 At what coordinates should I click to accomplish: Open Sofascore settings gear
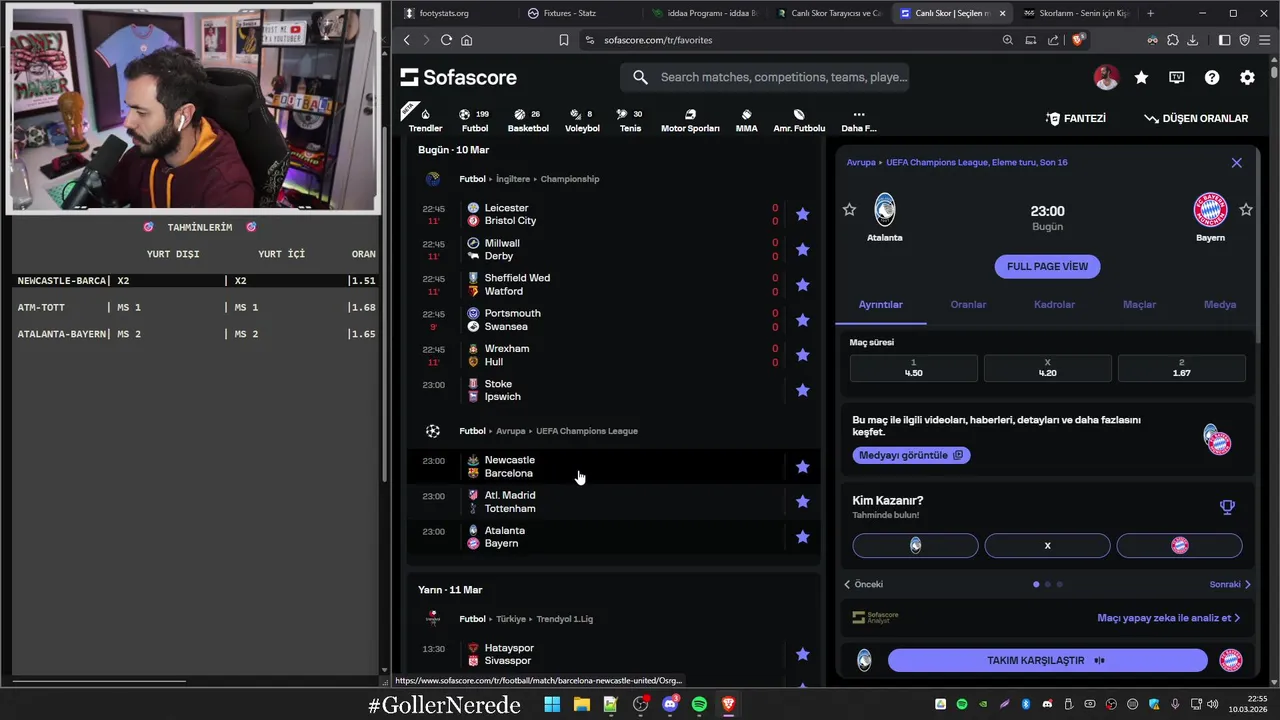point(1247,77)
